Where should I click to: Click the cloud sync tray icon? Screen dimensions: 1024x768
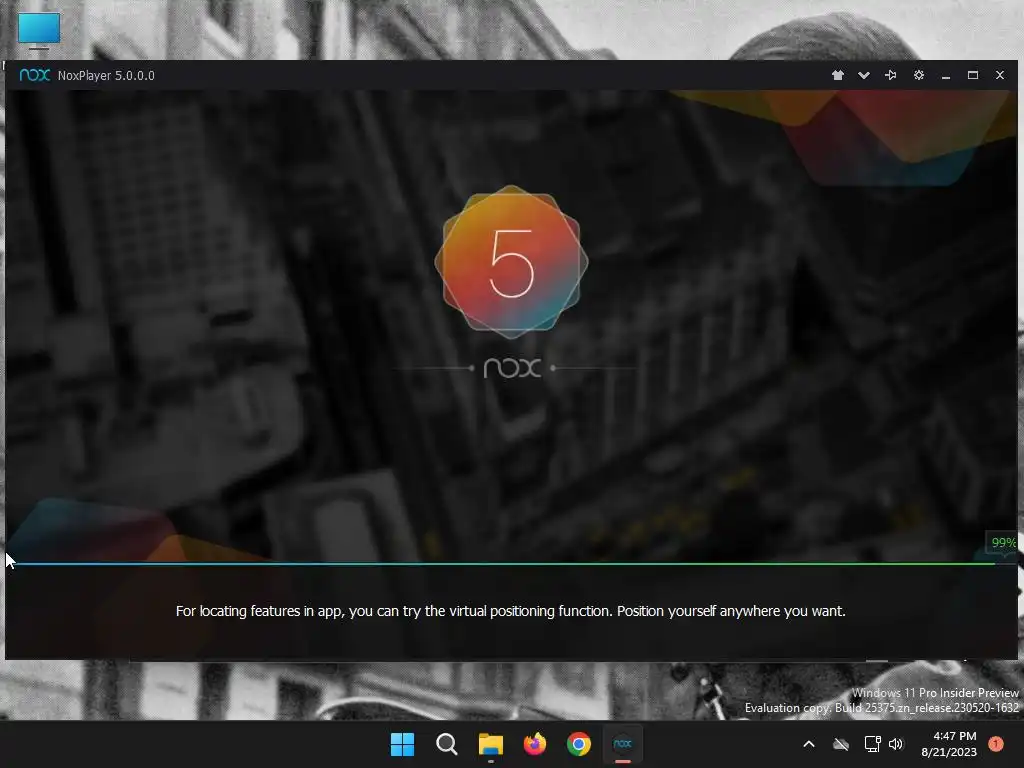click(x=841, y=744)
